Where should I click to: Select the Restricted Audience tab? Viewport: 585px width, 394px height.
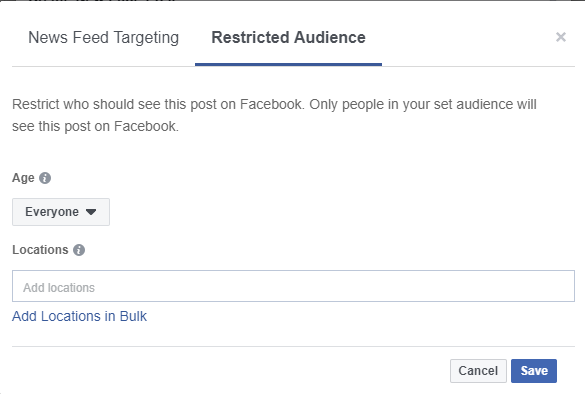(288, 38)
